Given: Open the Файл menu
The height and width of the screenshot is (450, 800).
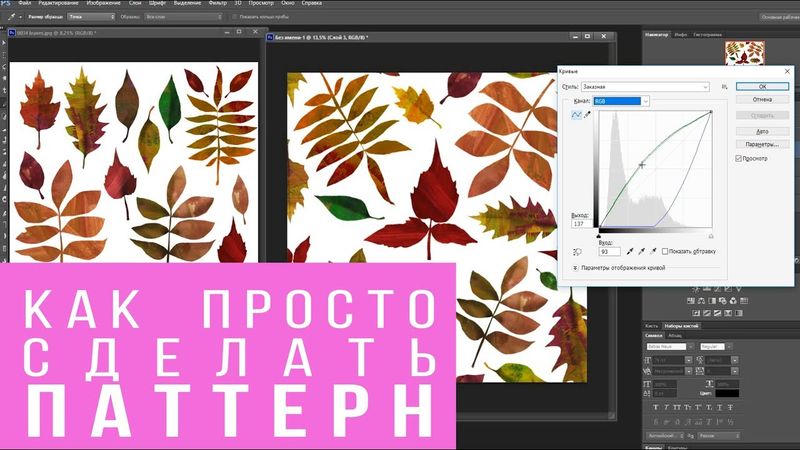Looking at the screenshot, I should coord(24,3).
